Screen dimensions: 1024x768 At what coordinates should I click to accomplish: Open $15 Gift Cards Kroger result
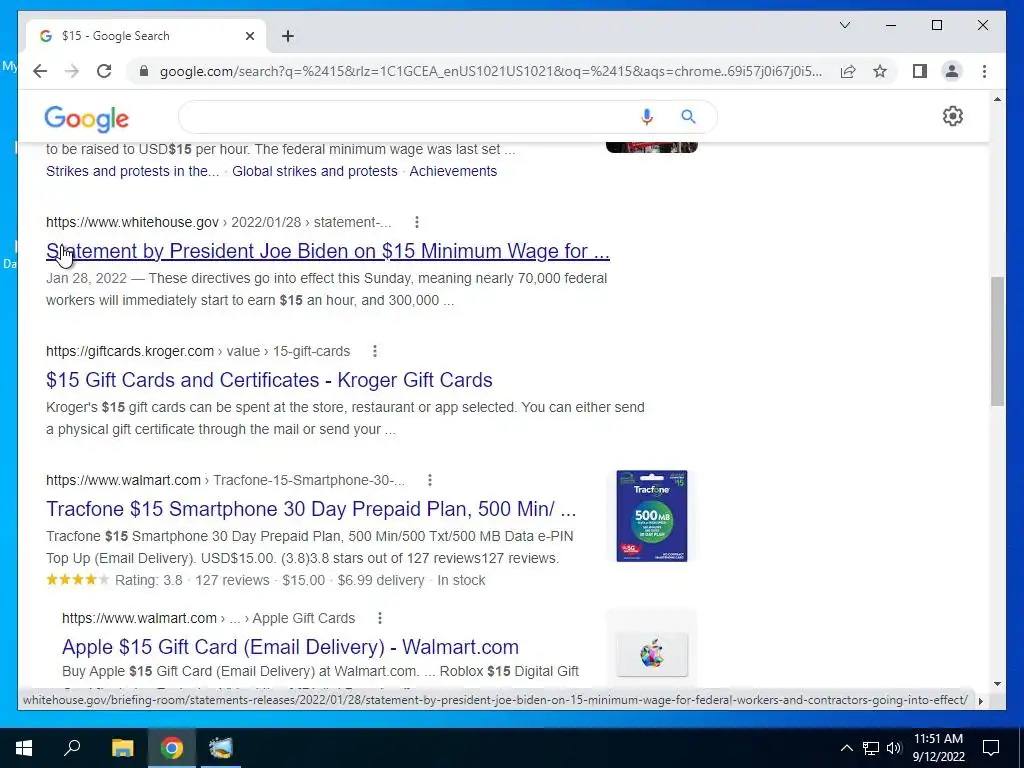click(269, 380)
